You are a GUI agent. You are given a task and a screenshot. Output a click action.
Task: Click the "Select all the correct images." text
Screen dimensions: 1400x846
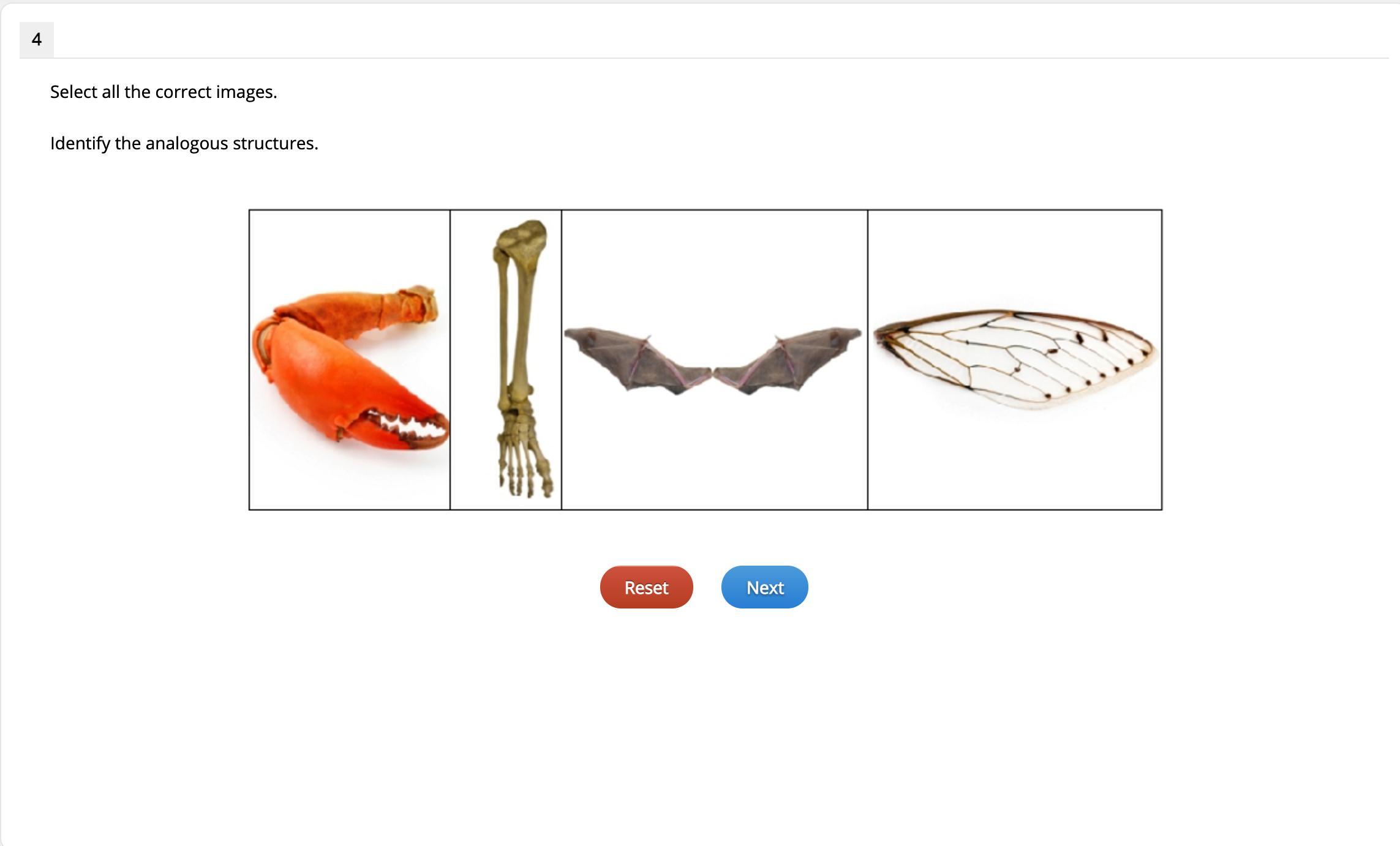pyautogui.click(x=164, y=92)
